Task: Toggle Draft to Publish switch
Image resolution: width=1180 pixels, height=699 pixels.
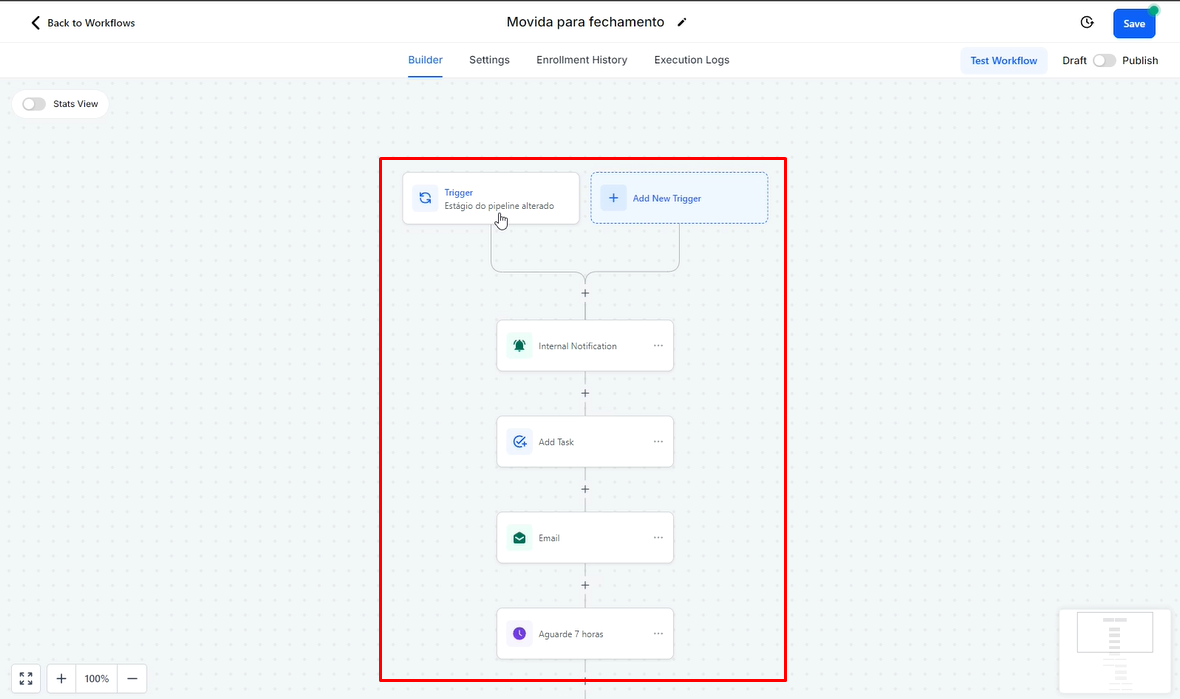Action: (x=1104, y=61)
